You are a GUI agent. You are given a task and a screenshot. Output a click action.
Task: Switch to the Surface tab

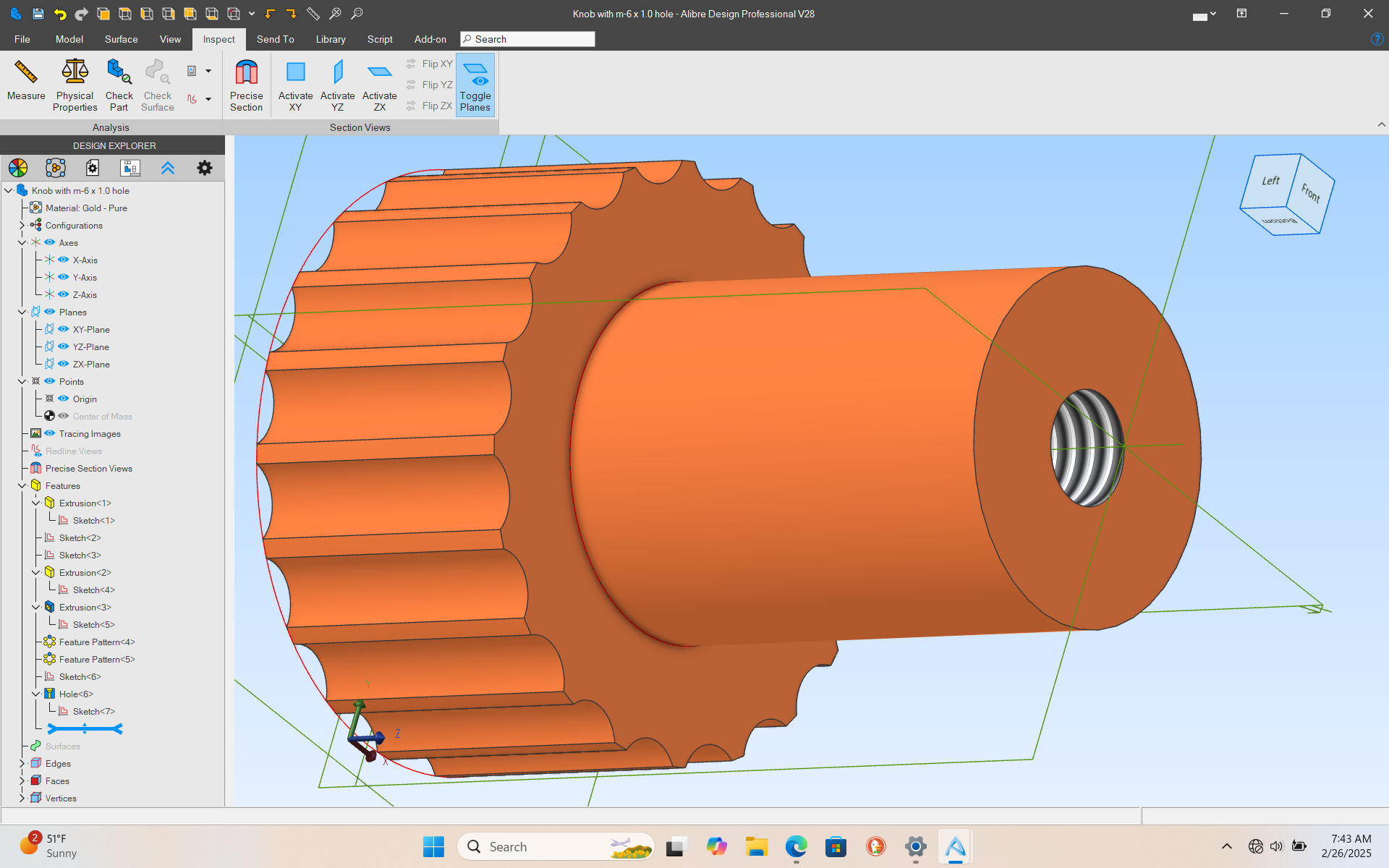[x=122, y=39]
